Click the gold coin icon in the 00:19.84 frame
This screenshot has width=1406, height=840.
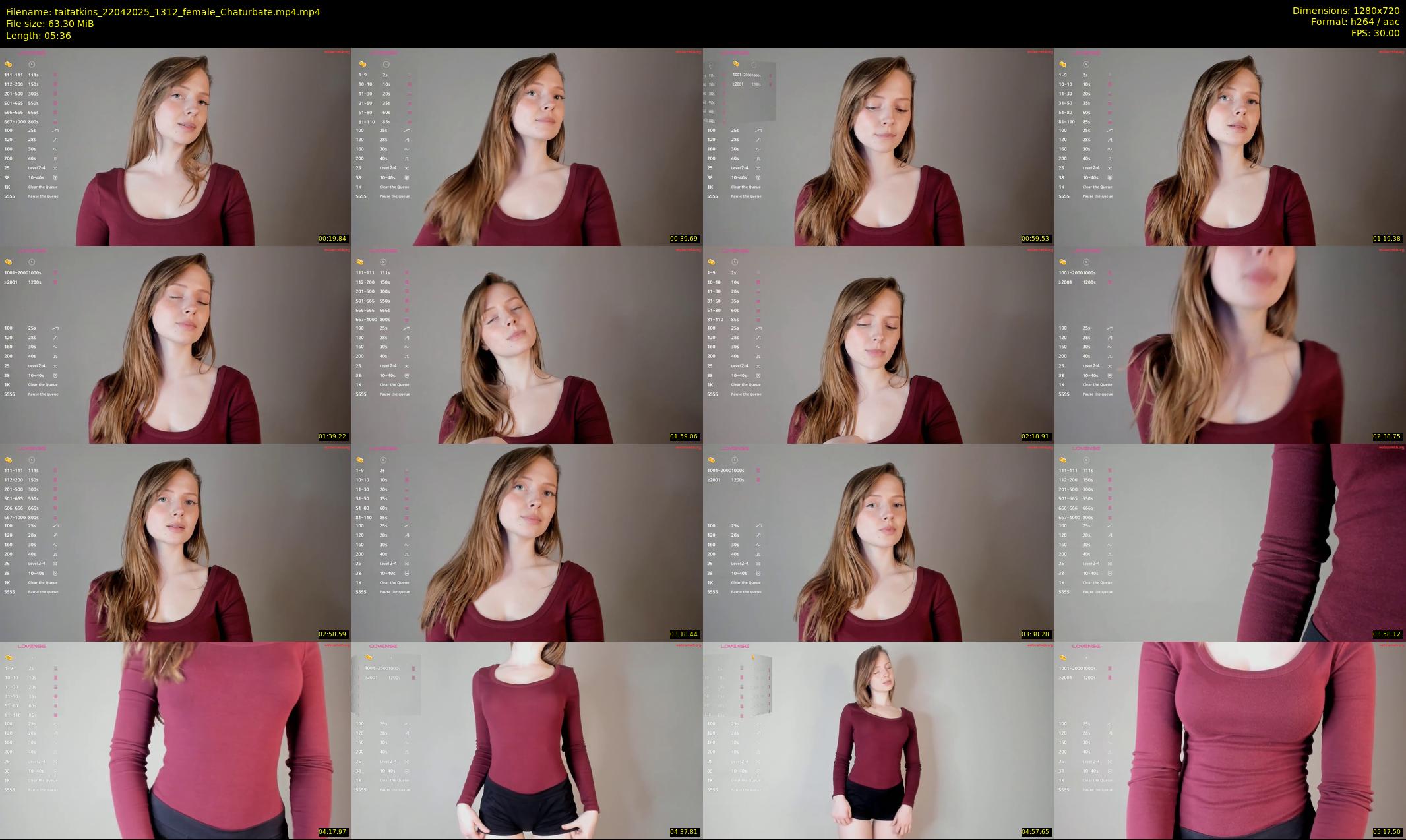(x=9, y=65)
